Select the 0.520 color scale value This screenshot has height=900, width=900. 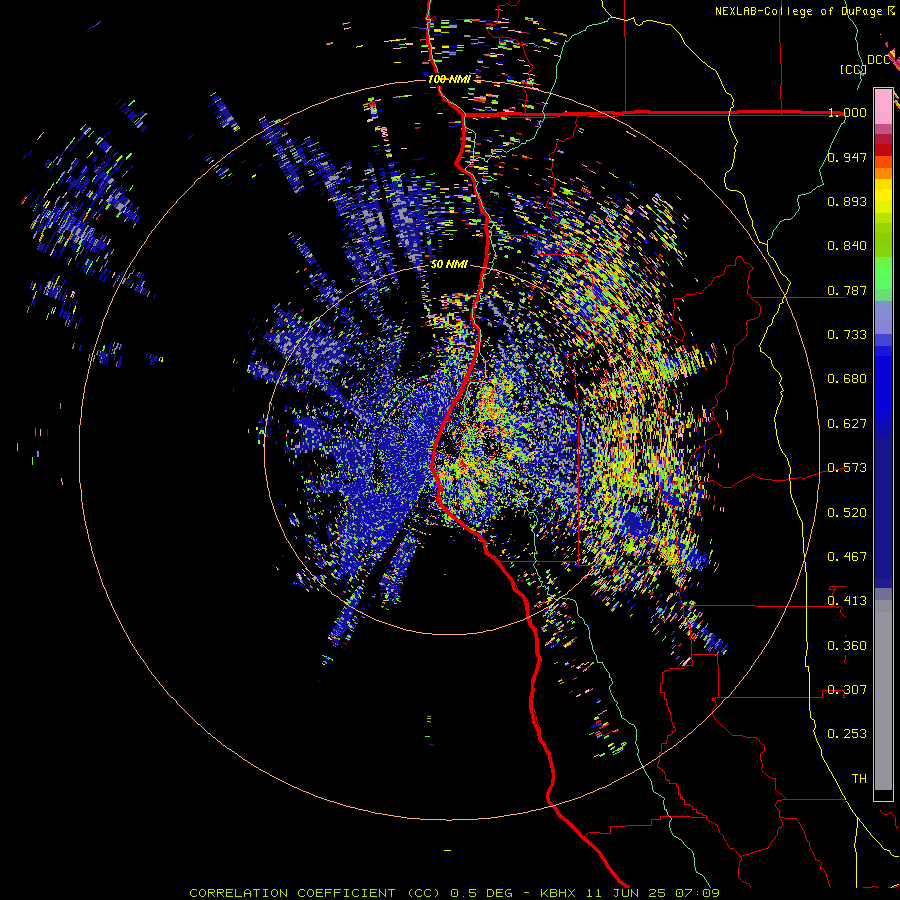(x=847, y=513)
